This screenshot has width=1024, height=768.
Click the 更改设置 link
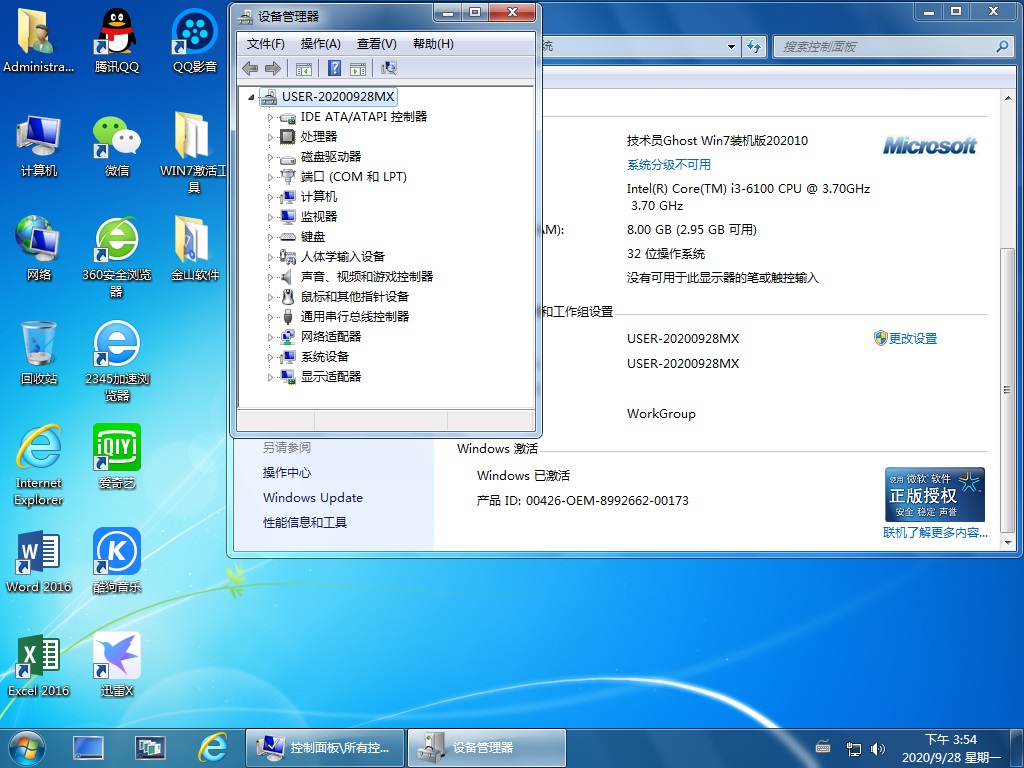tap(912, 339)
